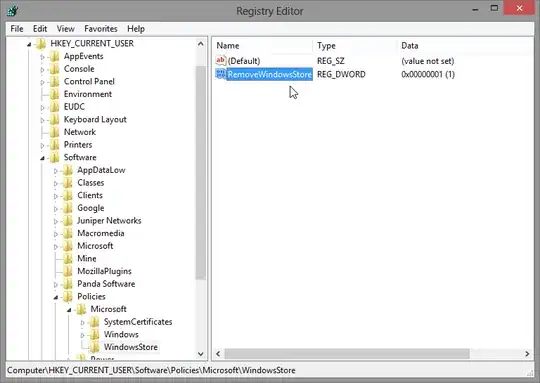
Task: Select the Environment folder icon
Action: pyautogui.click(x=54, y=94)
